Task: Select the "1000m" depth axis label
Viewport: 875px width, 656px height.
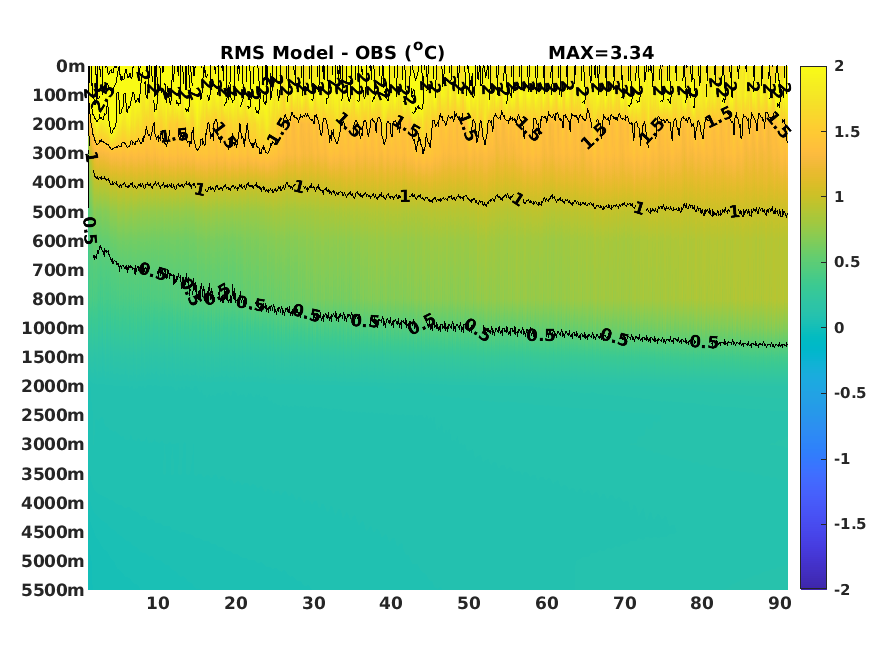Action: coord(53,328)
